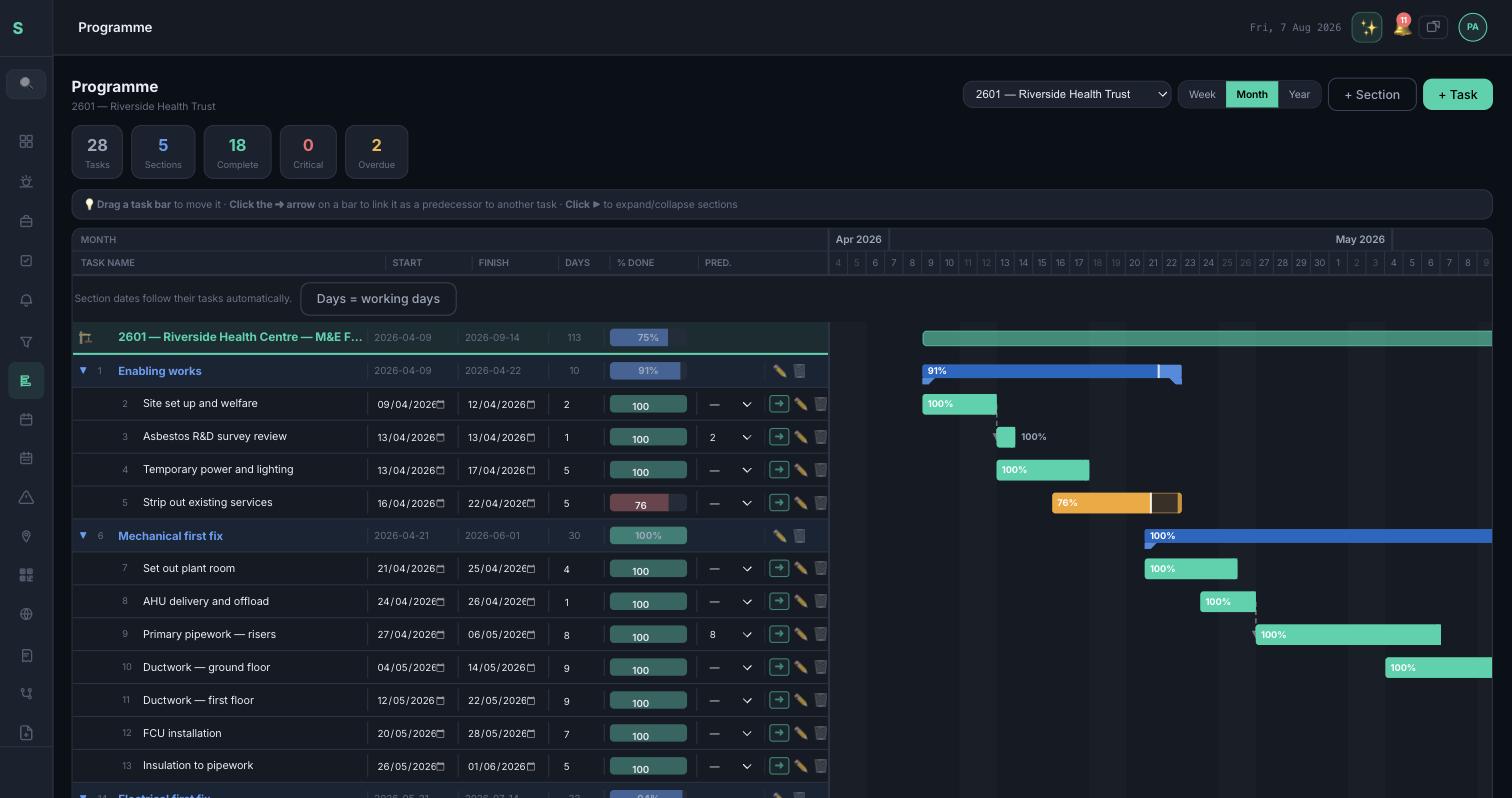Edit the Insulation to pipework task
This screenshot has width=1512, height=798.
point(800,766)
